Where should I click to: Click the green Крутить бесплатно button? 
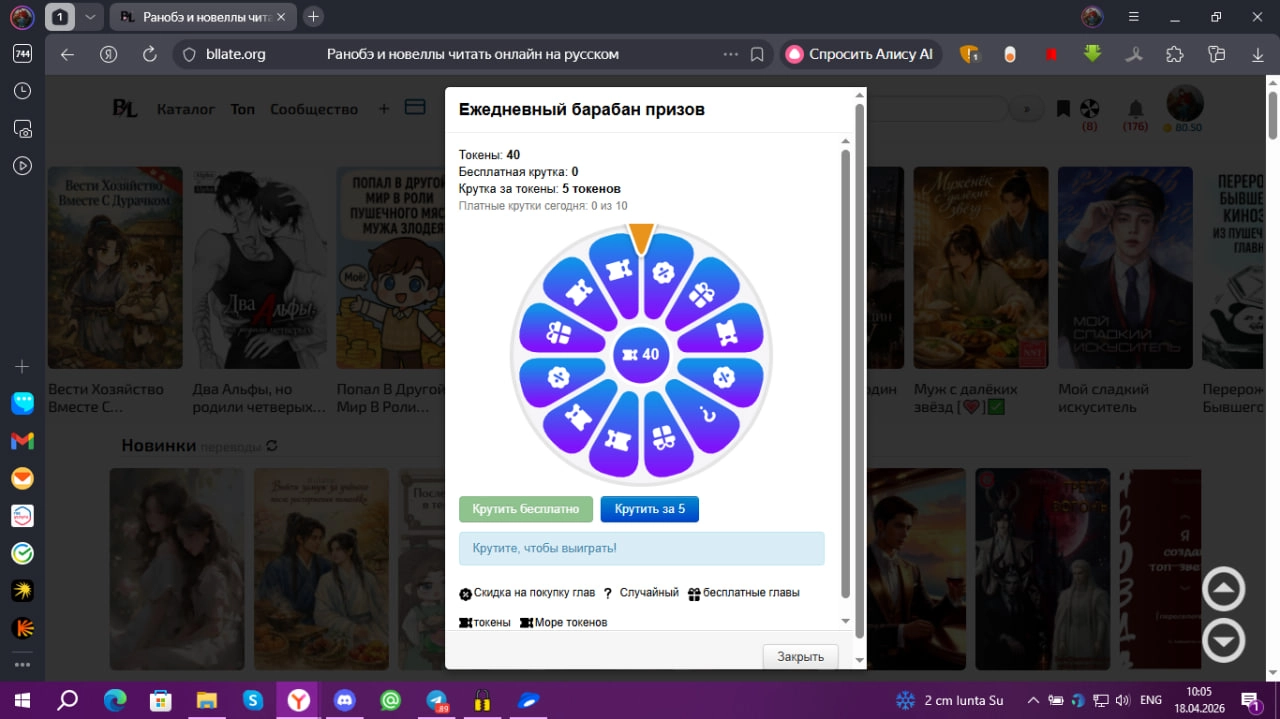pos(526,509)
